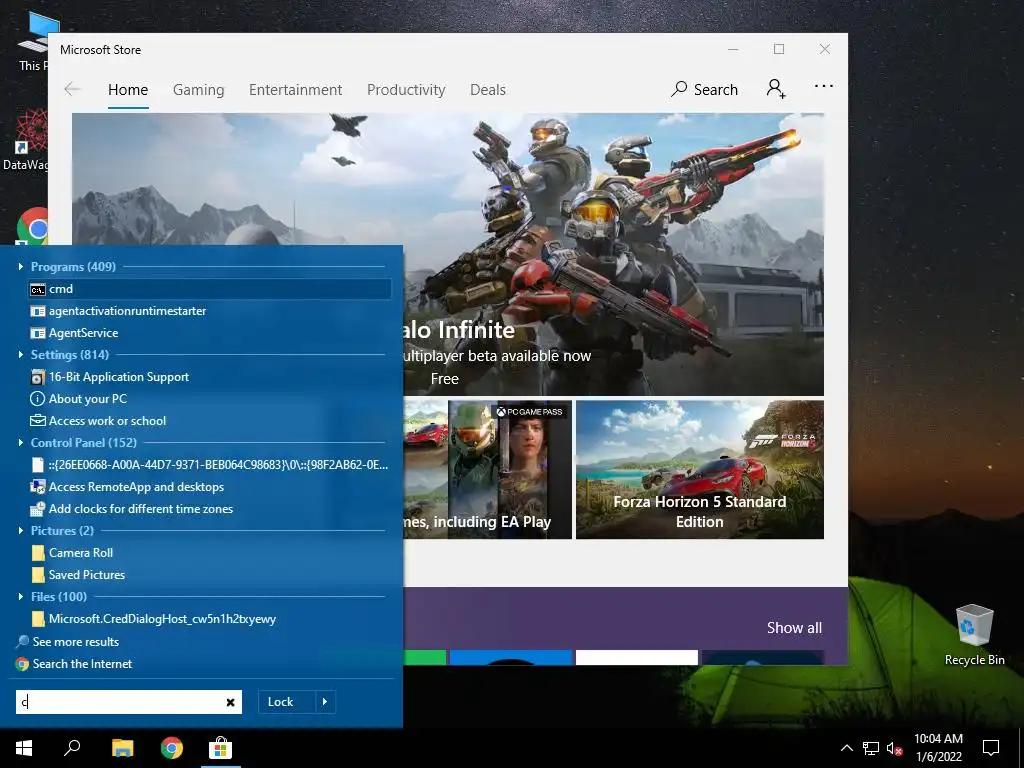The image size is (1024, 768).
Task: Go back with the Store back arrow
Action: 72,89
